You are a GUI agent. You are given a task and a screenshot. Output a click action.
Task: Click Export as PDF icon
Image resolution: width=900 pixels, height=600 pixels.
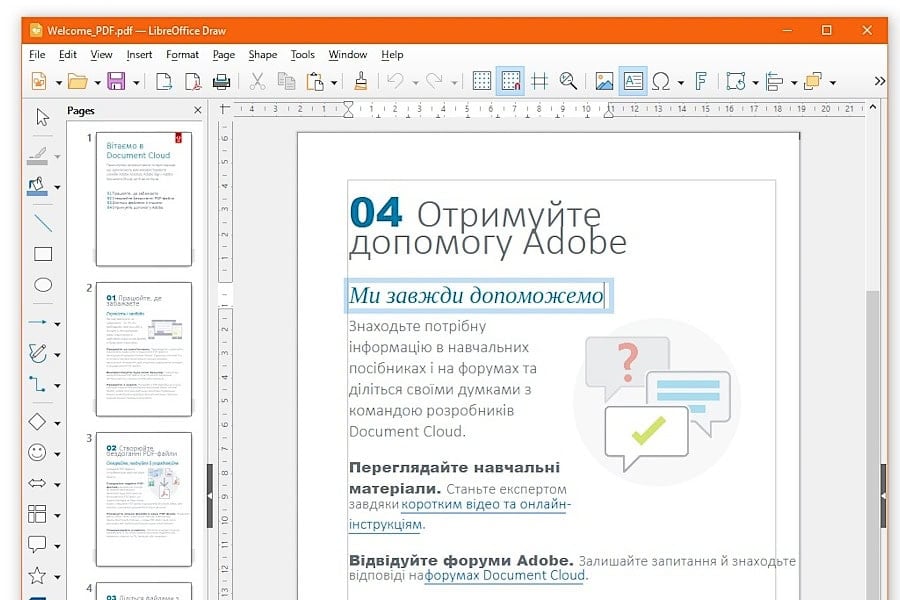point(193,82)
